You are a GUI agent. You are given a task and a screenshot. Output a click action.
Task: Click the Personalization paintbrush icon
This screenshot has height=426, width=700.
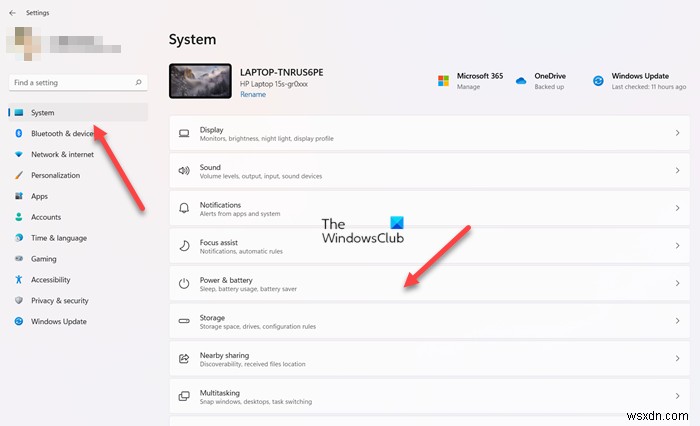pyautogui.click(x=19, y=175)
